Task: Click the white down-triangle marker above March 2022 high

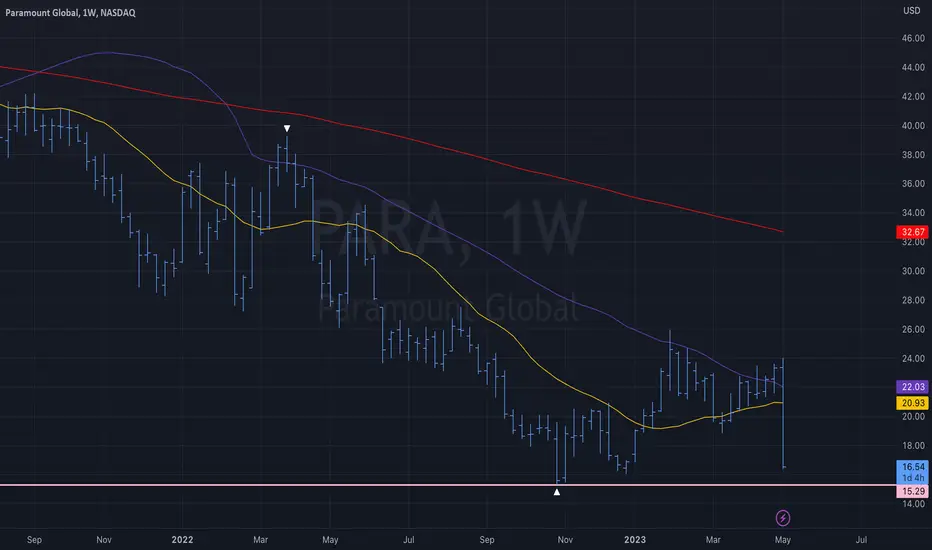Action: tap(287, 128)
